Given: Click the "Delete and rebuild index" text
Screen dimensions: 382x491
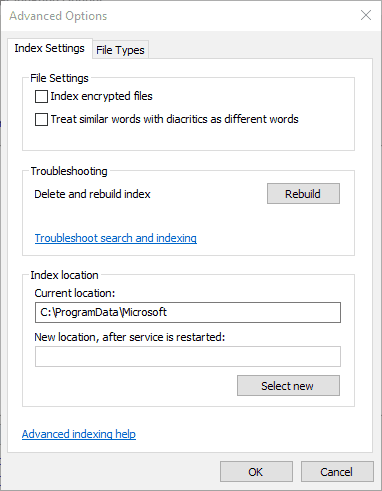Looking at the screenshot, I should [x=92, y=194].
